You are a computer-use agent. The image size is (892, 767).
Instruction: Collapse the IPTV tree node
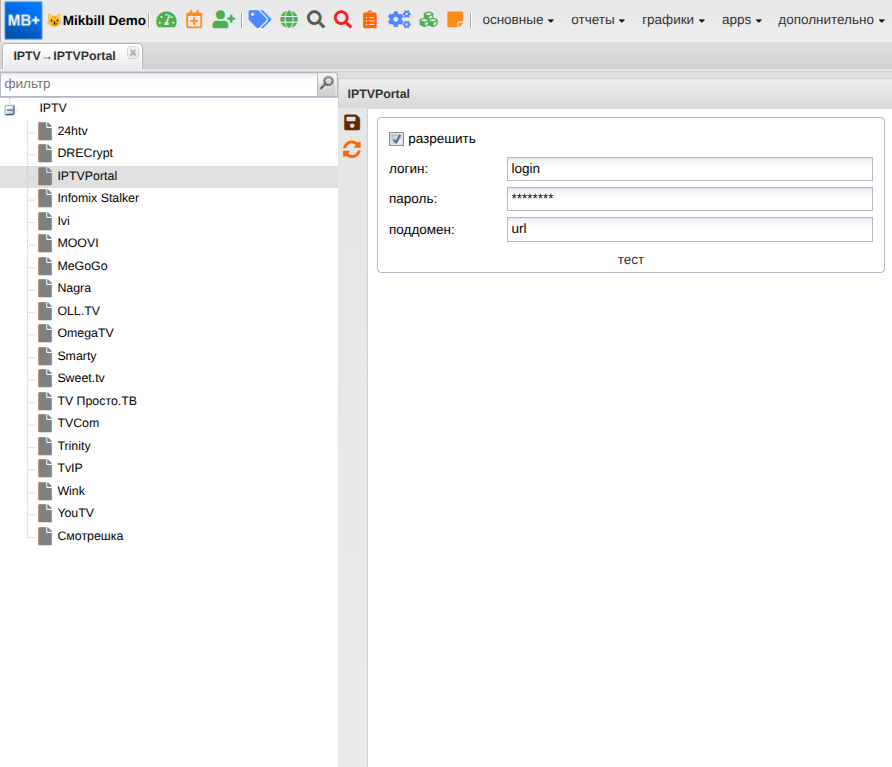10,109
